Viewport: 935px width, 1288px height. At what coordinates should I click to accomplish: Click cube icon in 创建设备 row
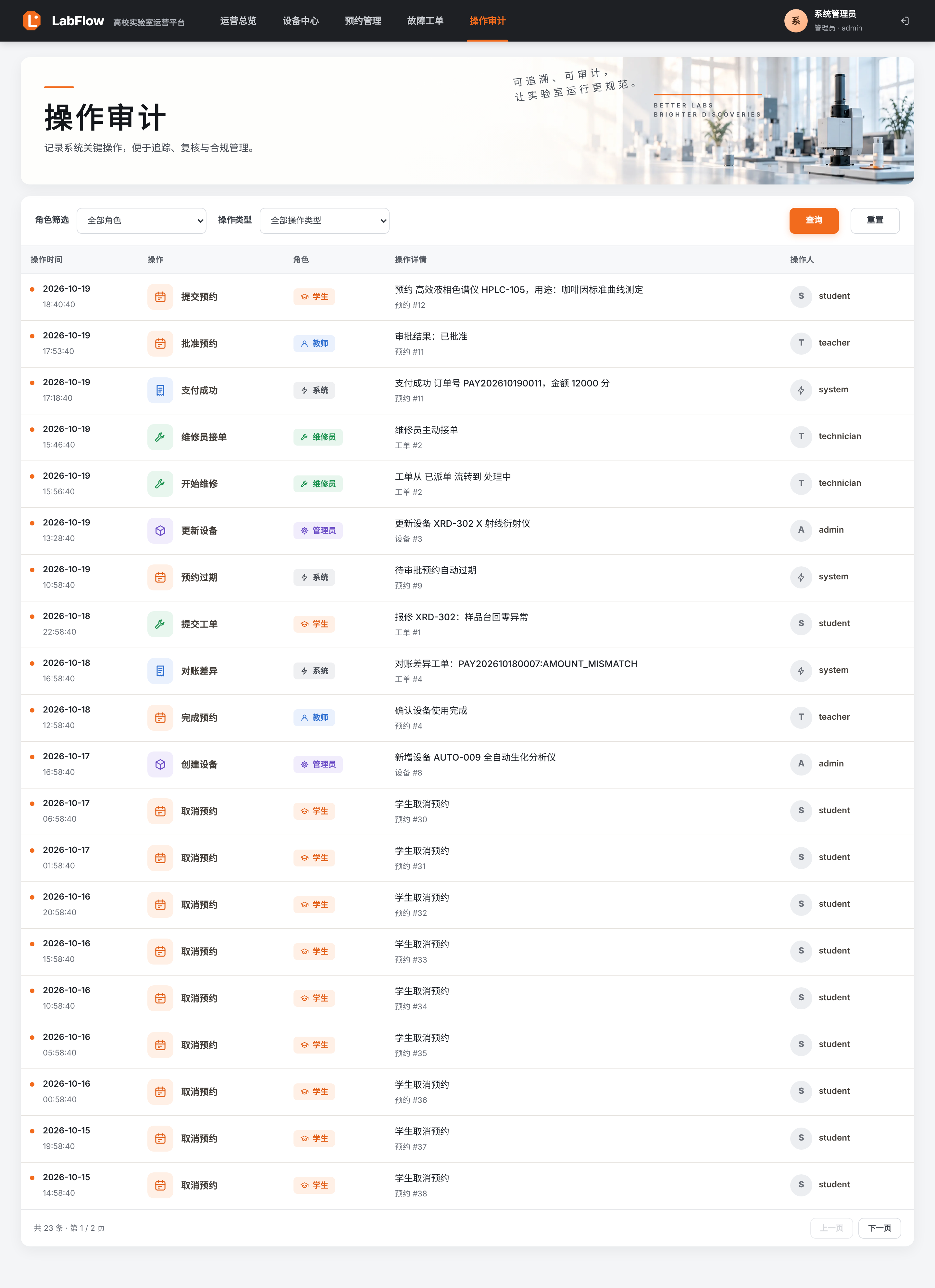pos(160,764)
